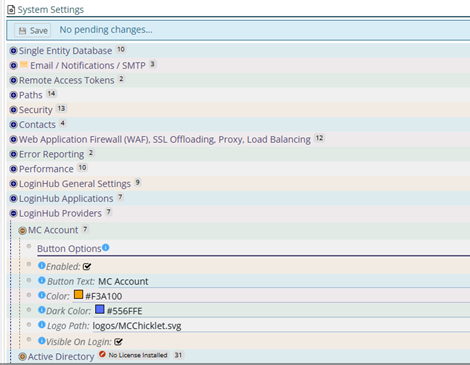
Task: Click the Single Entity Database label
Action: tap(65, 51)
